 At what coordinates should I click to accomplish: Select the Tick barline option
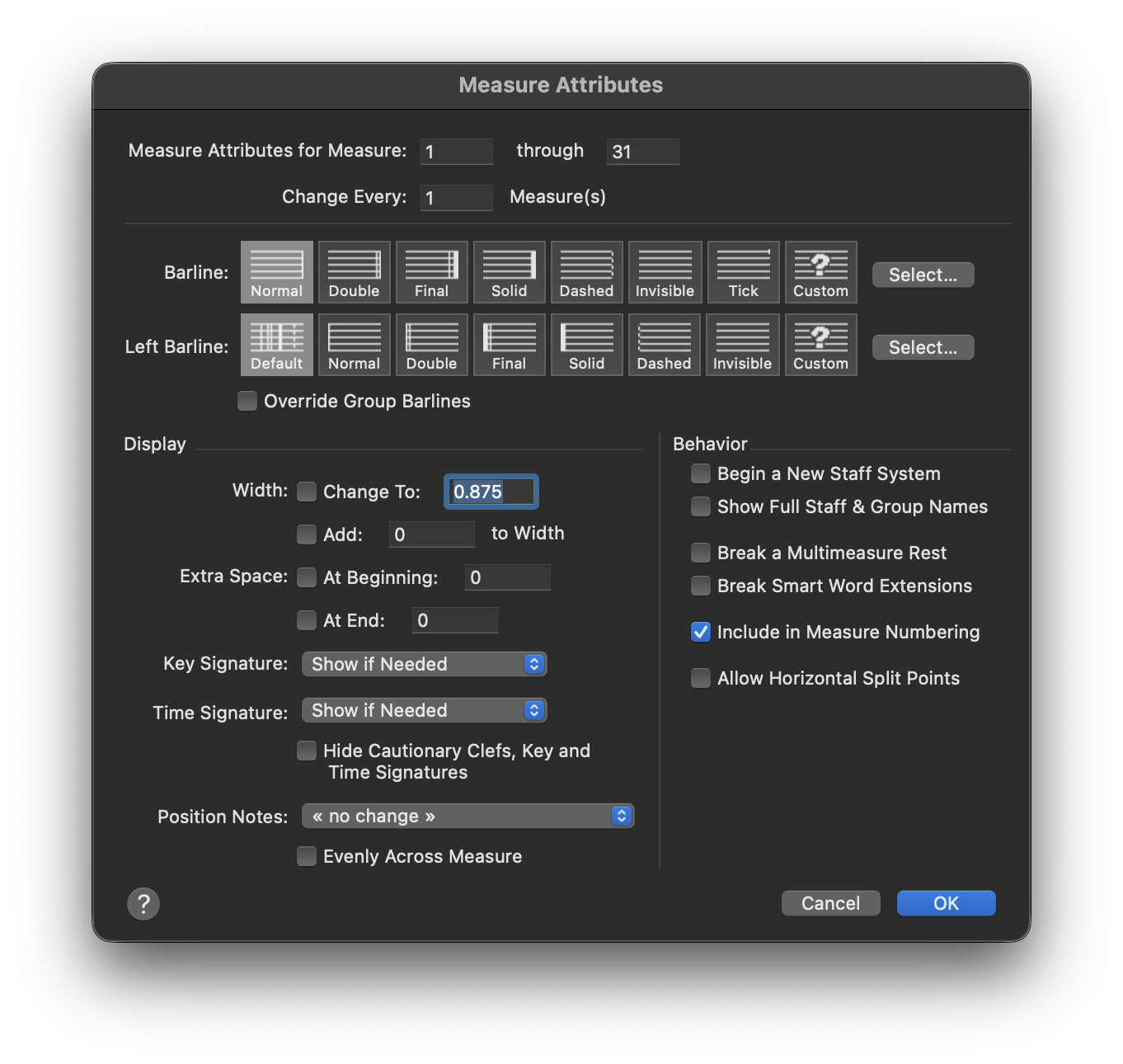pyautogui.click(x=743, y=272)
